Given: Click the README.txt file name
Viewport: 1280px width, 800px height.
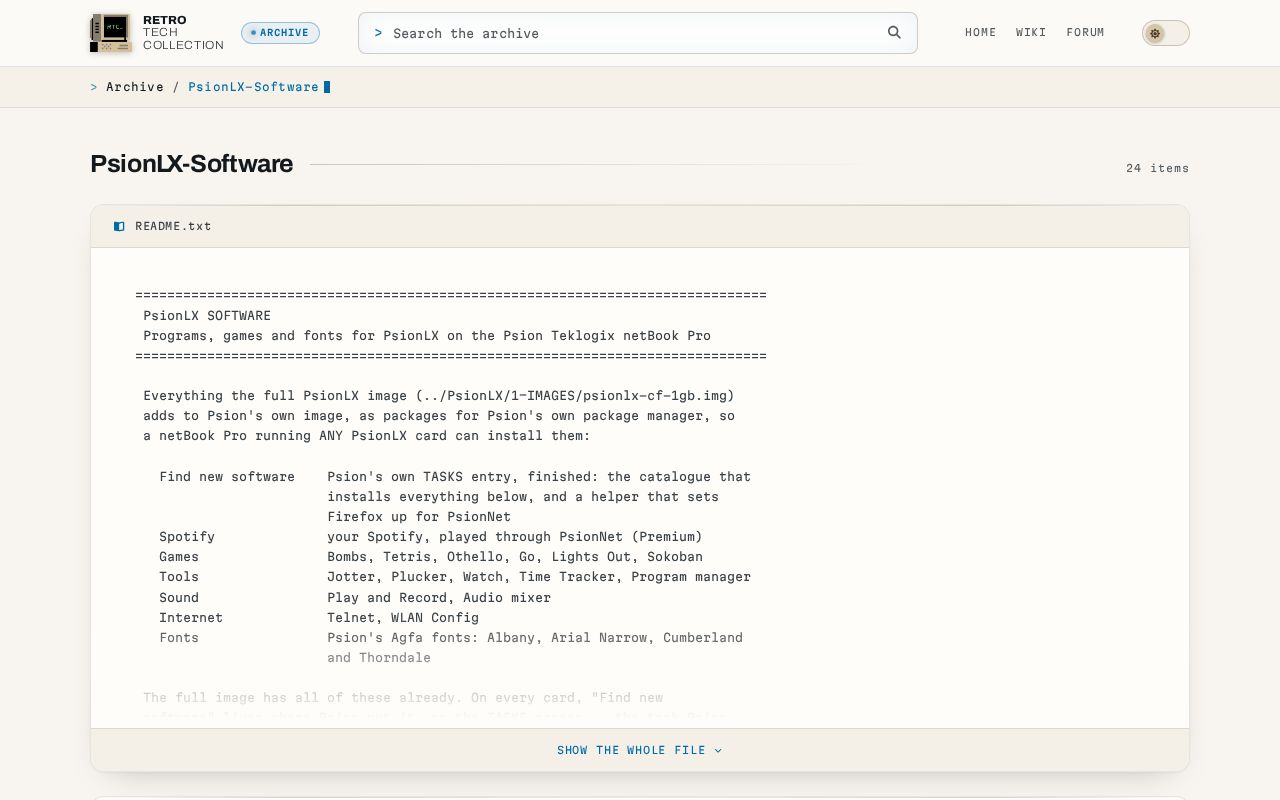Looking at the screenshot, I should [173, 226].
